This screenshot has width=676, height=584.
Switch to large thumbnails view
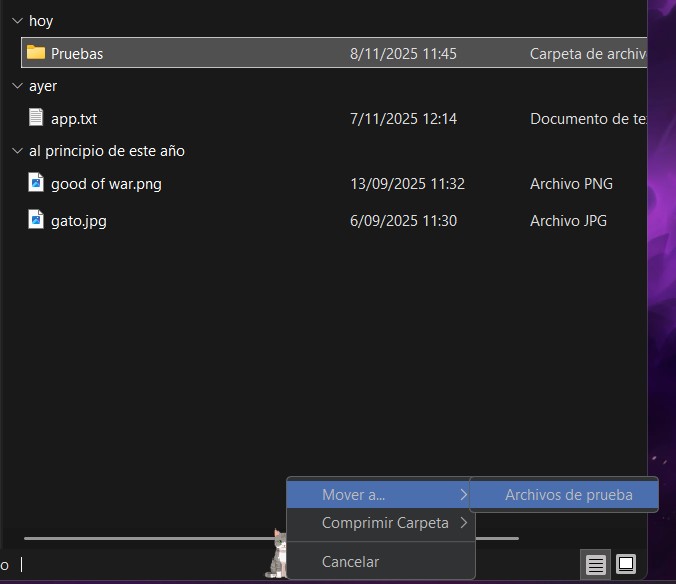click(x=626, y=564)
